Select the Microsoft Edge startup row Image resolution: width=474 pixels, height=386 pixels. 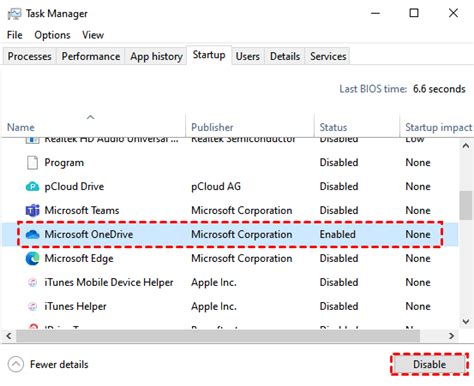(x=230, y=258)
